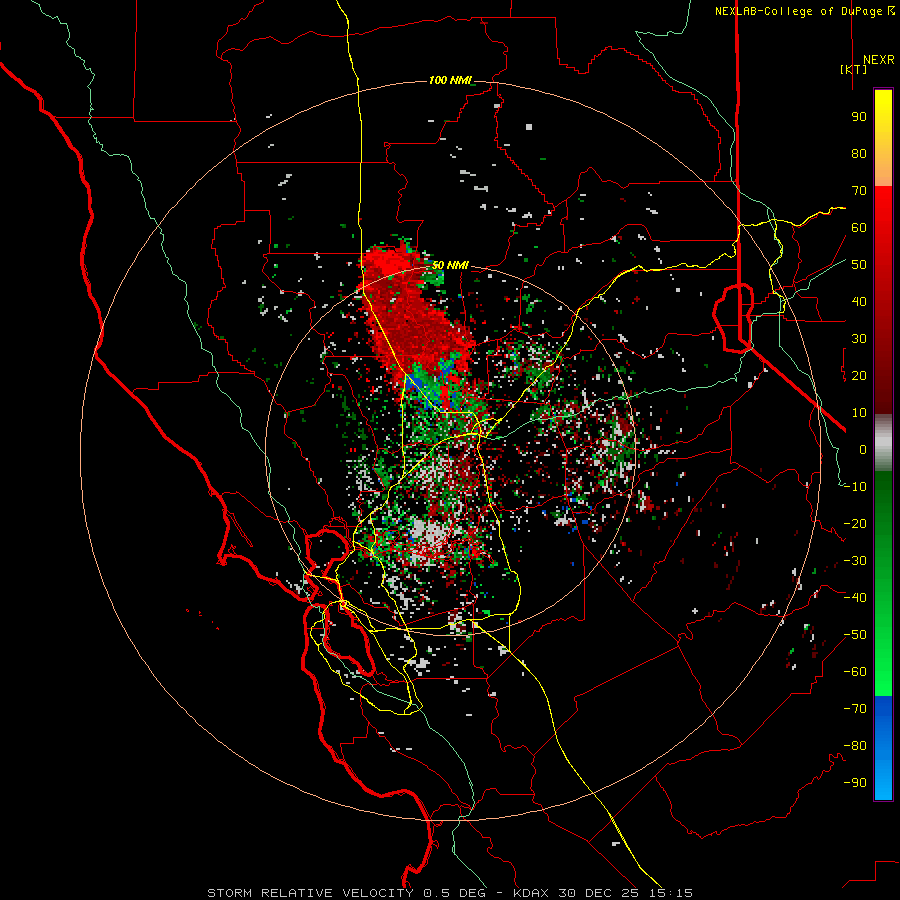Click the gray zero-velocity segment of the color bar
The width and height of the screenshot is (900, 900).
pyautogui.click(x=883, y=443)
